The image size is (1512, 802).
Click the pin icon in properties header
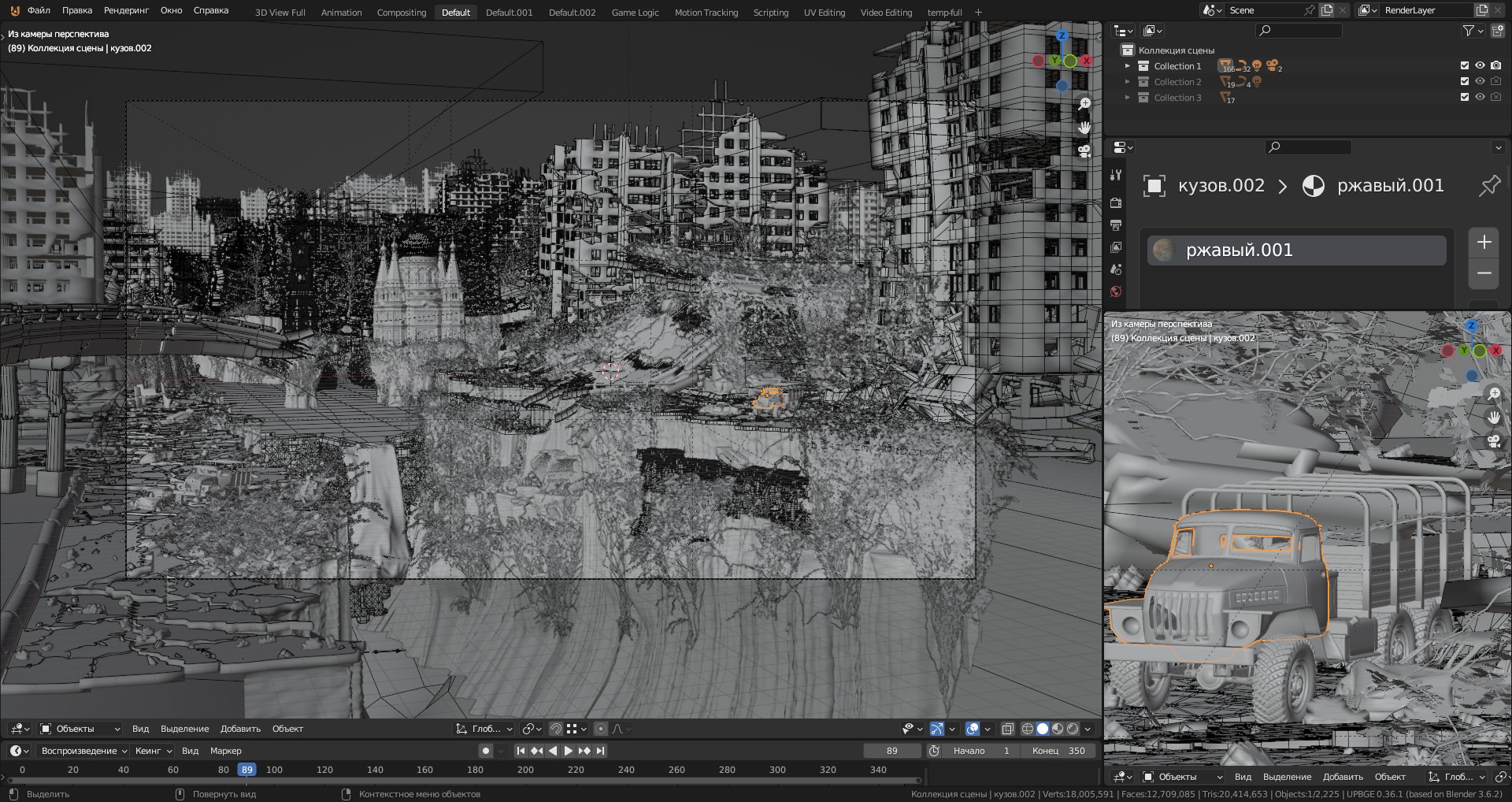click(x=1488, y=186)
